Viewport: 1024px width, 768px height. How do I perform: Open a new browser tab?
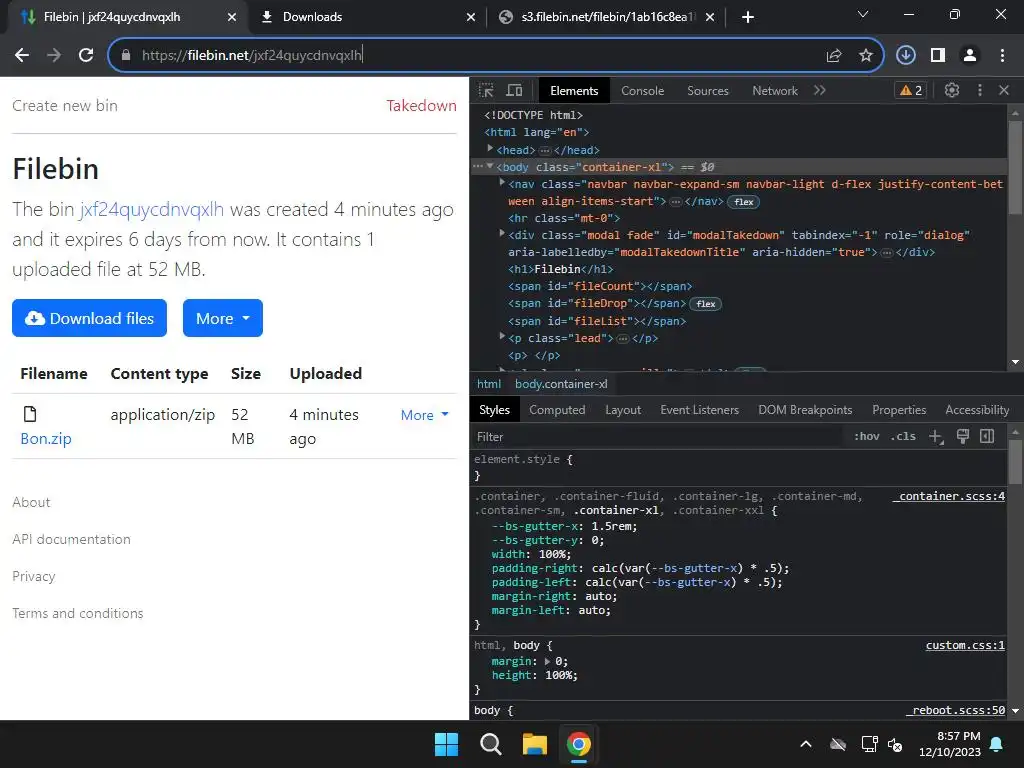[x=748, y=17]
